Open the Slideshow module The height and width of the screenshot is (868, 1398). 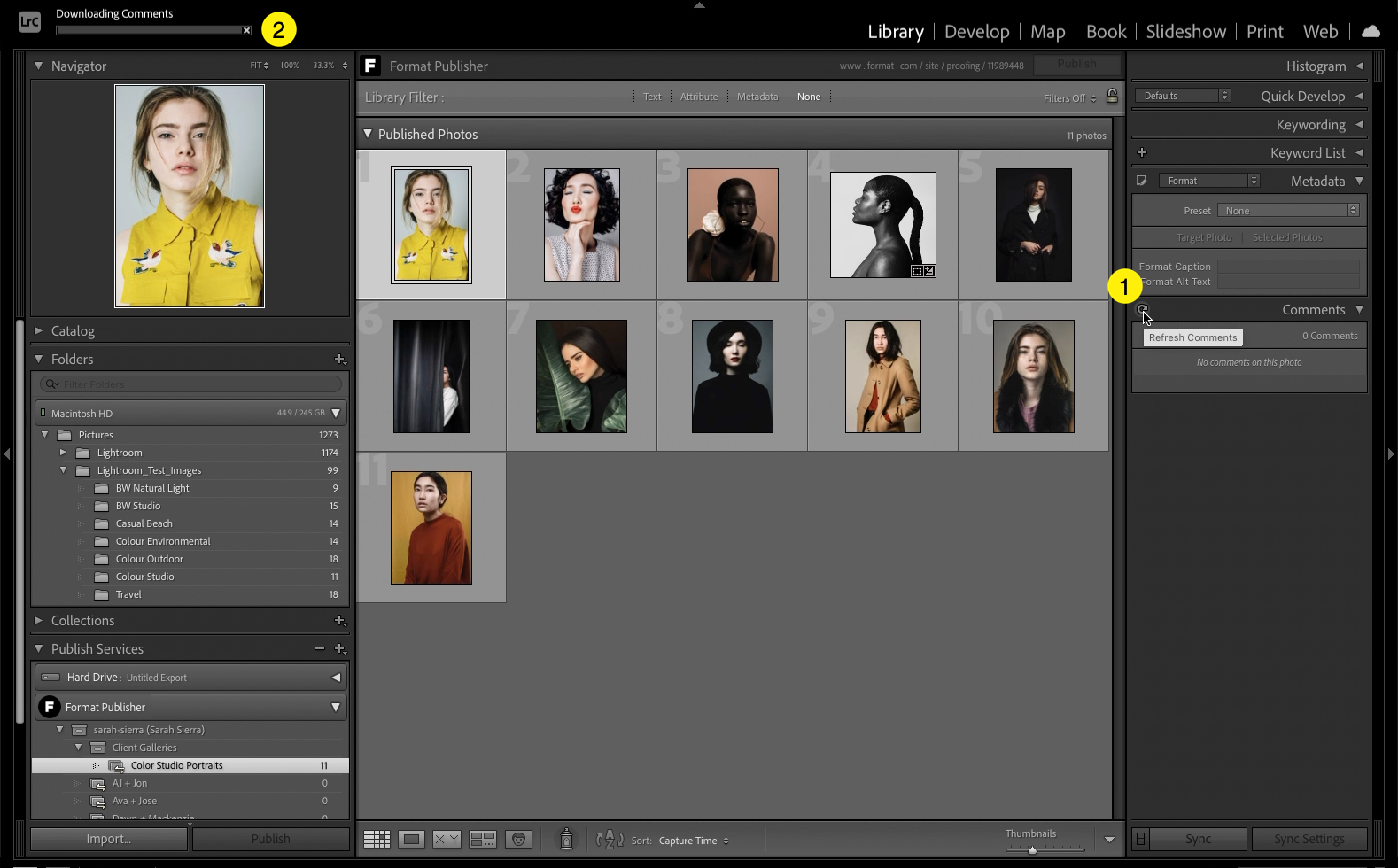pos(1185,32)
